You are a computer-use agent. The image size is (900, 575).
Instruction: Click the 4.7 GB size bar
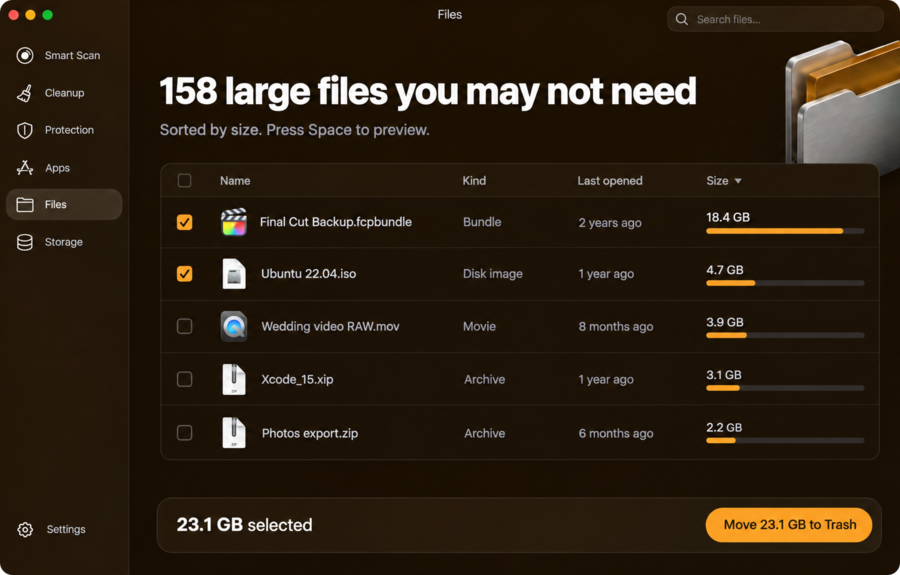coord(785,283)
